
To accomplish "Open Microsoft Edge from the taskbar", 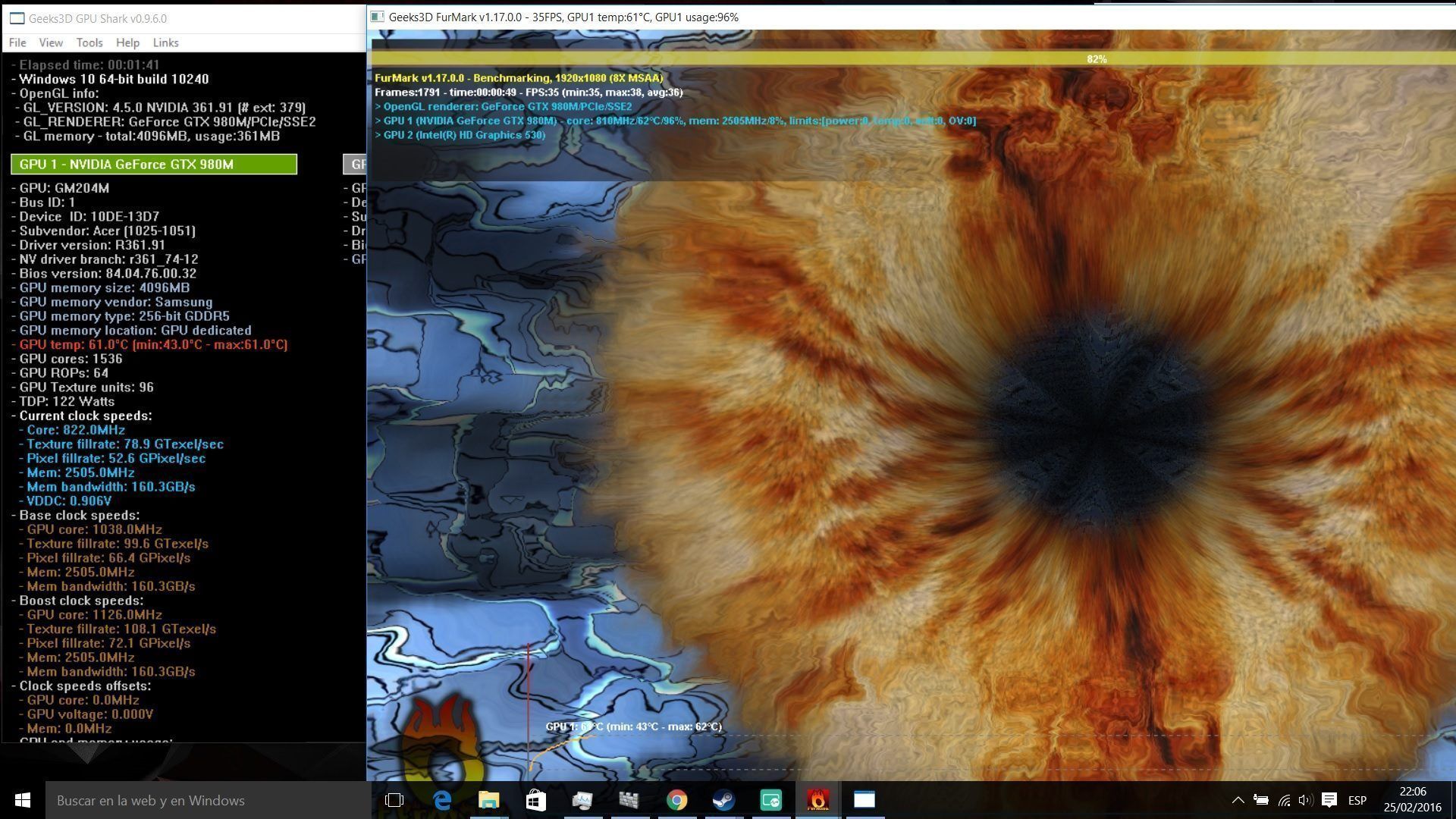I will tap(442, 800).
